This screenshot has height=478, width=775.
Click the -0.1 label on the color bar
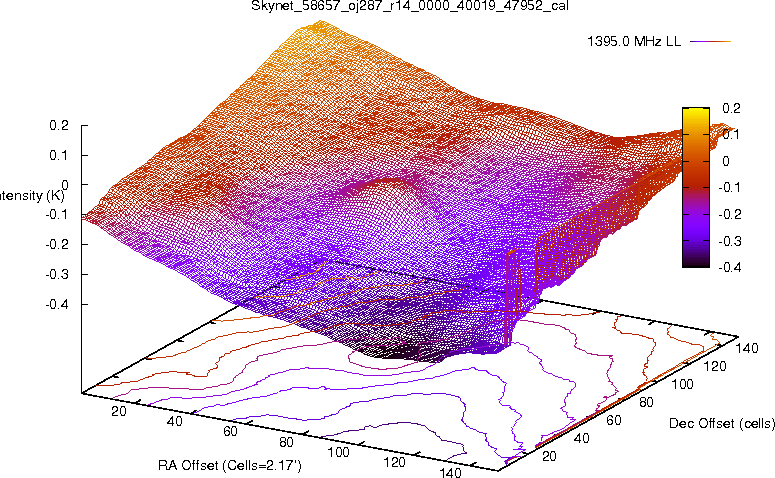(729, 187)
